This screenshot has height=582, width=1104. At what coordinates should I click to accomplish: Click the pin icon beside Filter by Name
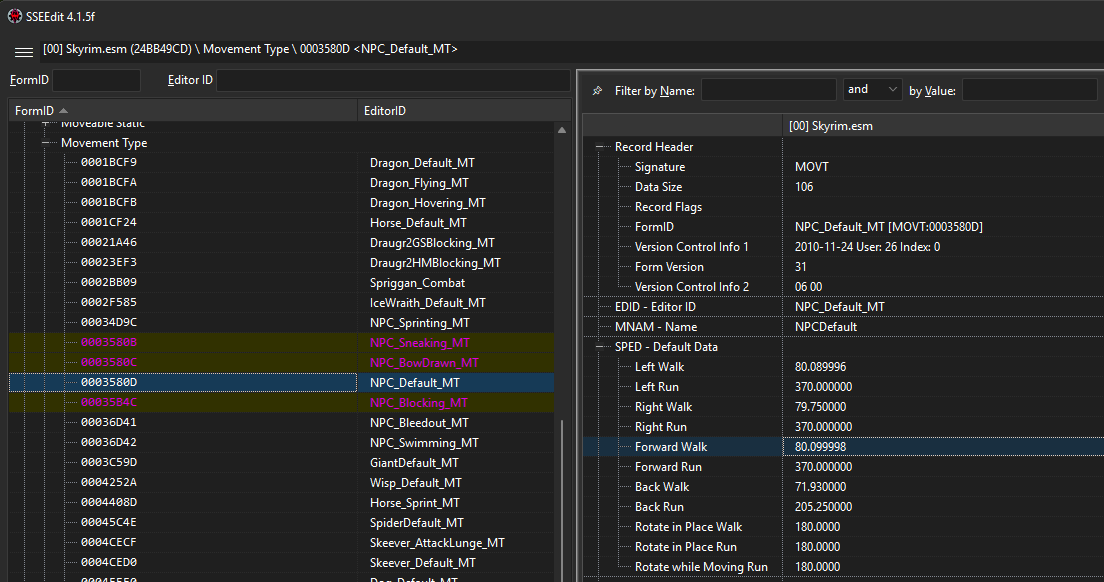coord(597,91)
